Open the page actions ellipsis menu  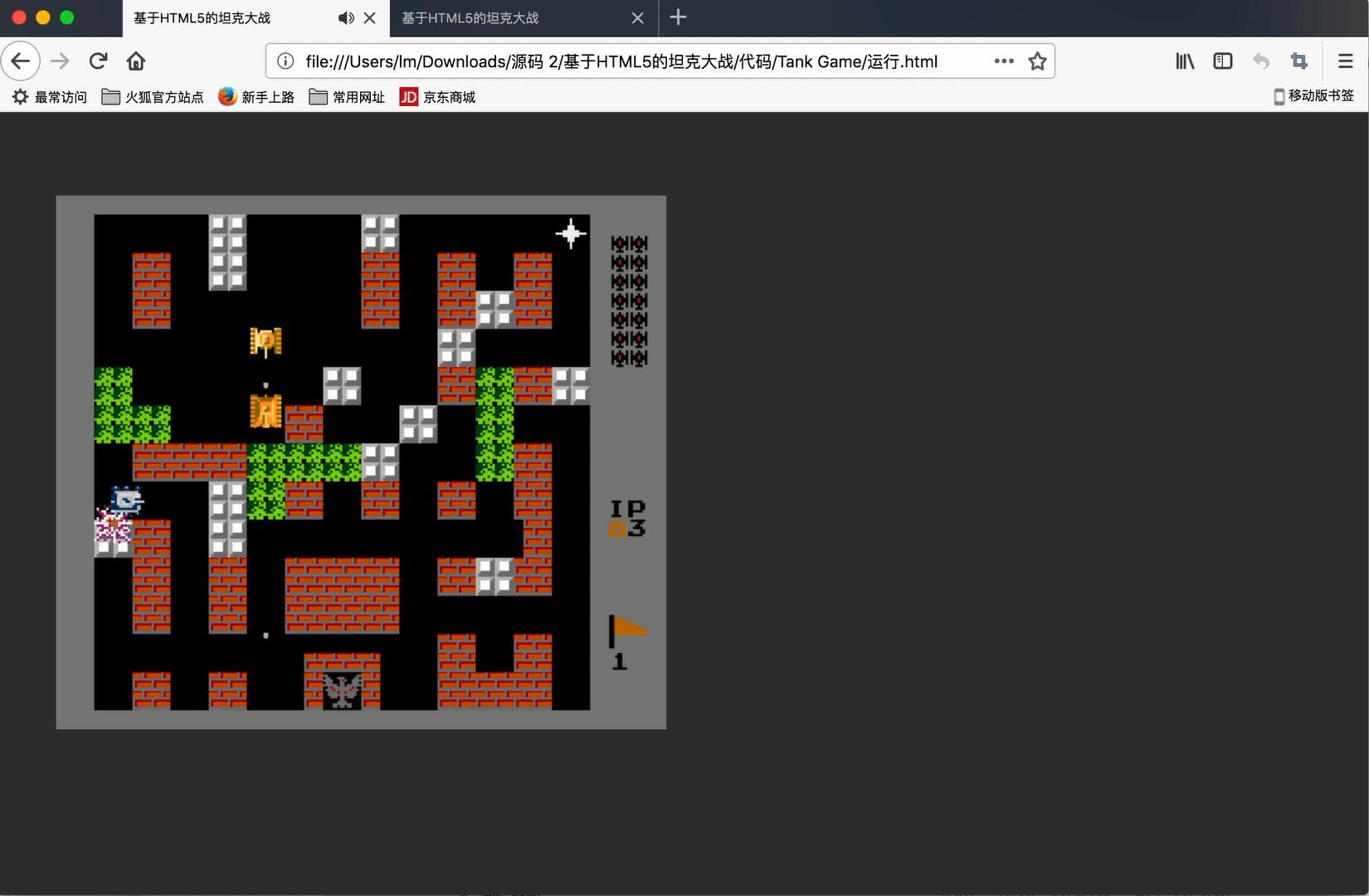[x=1004, y=61]
